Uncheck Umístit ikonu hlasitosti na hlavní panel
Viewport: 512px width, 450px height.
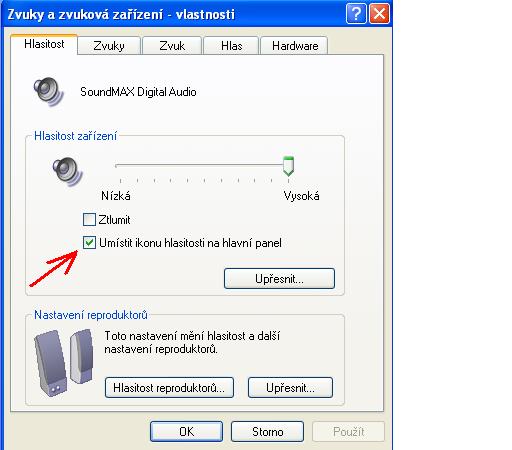tap(89, 243)
